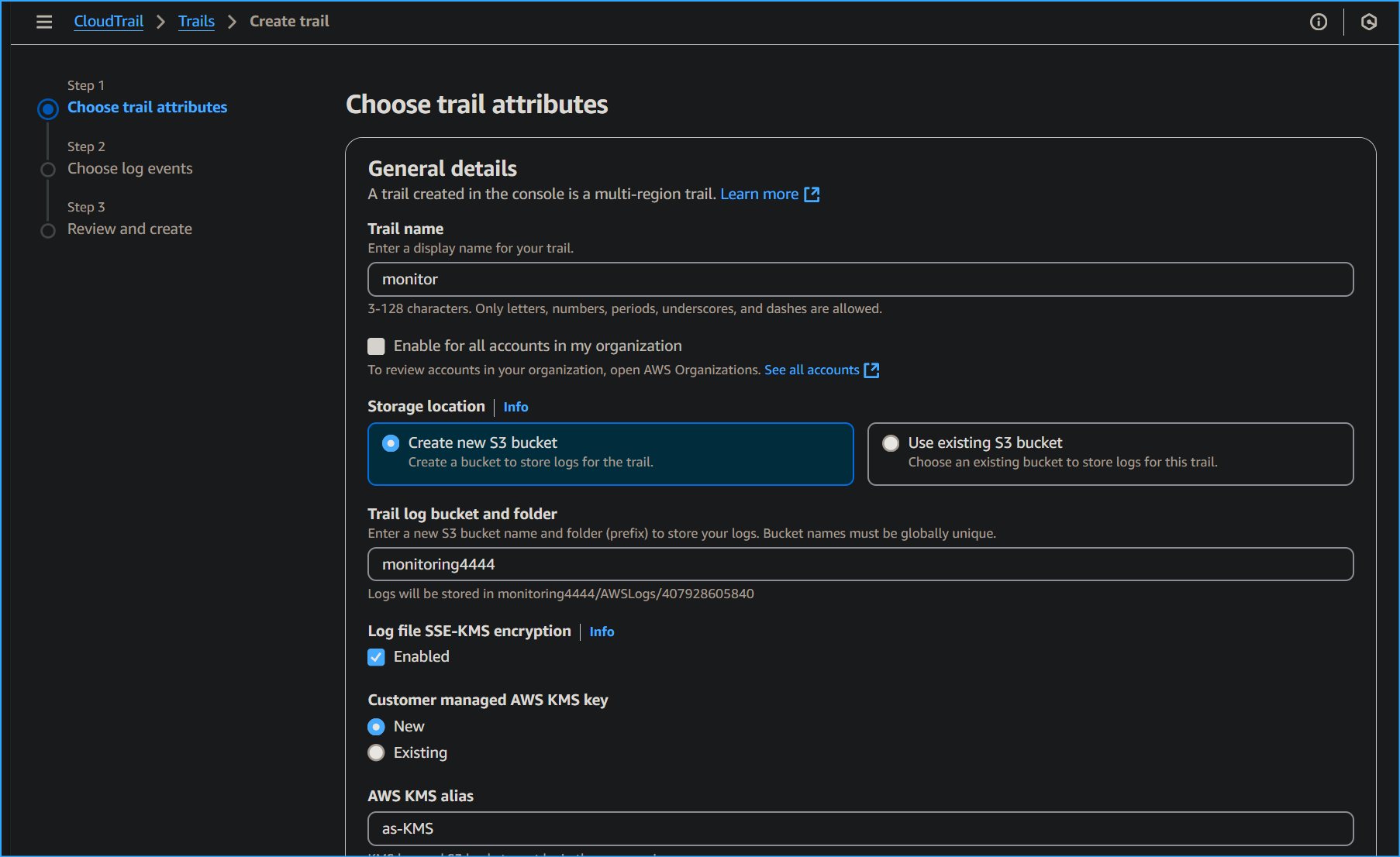Screen dimensions: 1400x857
Task: Click the Info link beside Storage location
Action: 515,407
